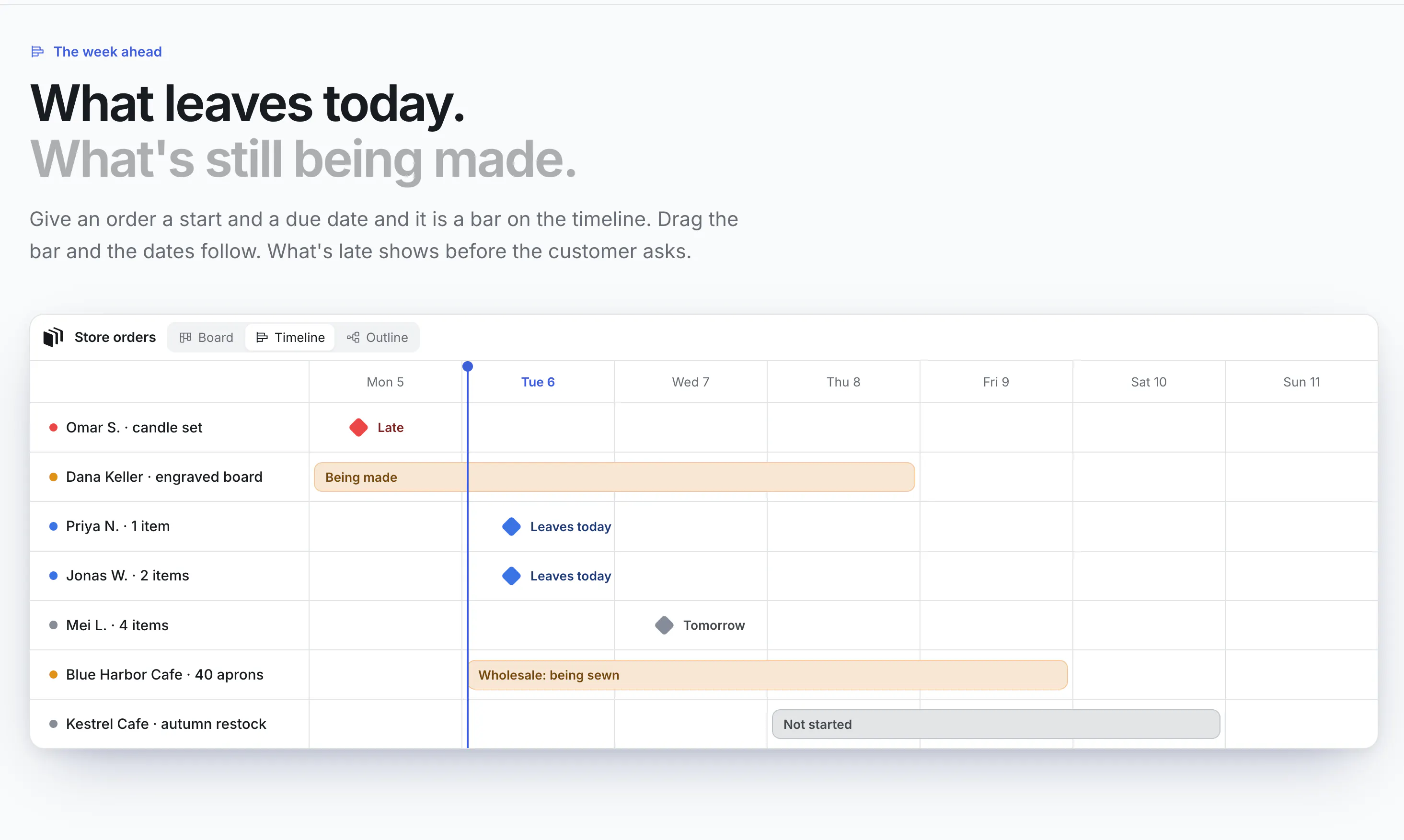1404x840 pixels.
Task: Click the Store orders logo icon
Action: (x=53, y=337)
